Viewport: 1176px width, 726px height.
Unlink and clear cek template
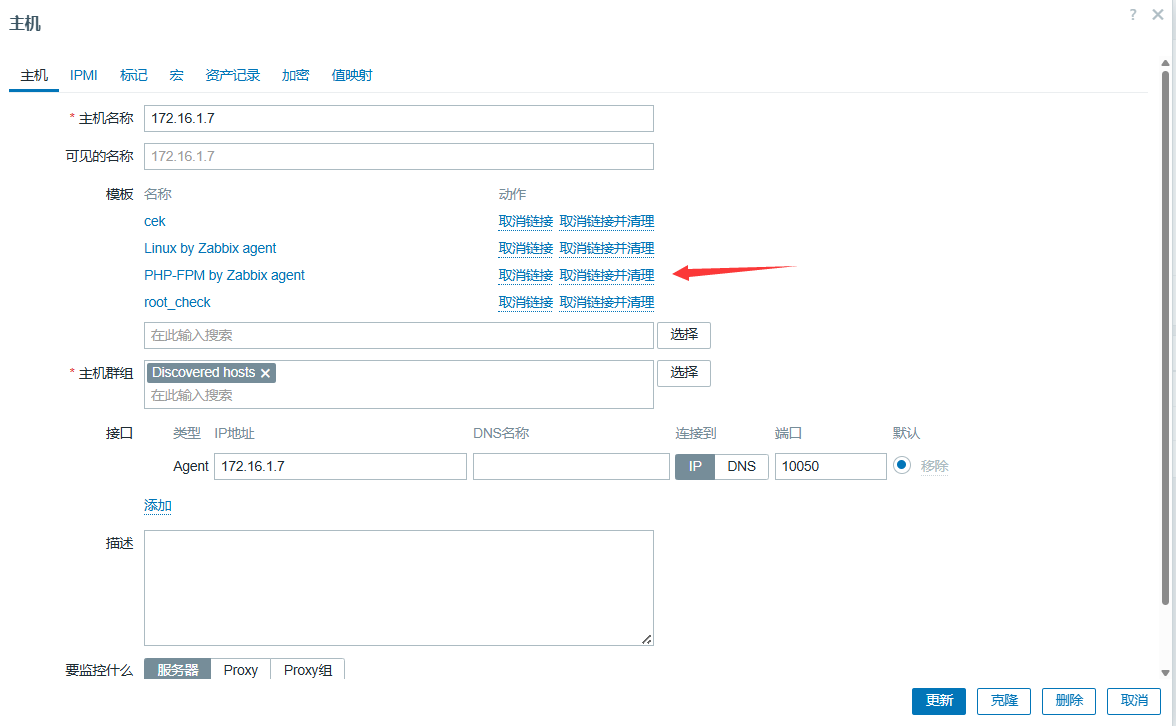pyautogui.click(x=606, y=221)
